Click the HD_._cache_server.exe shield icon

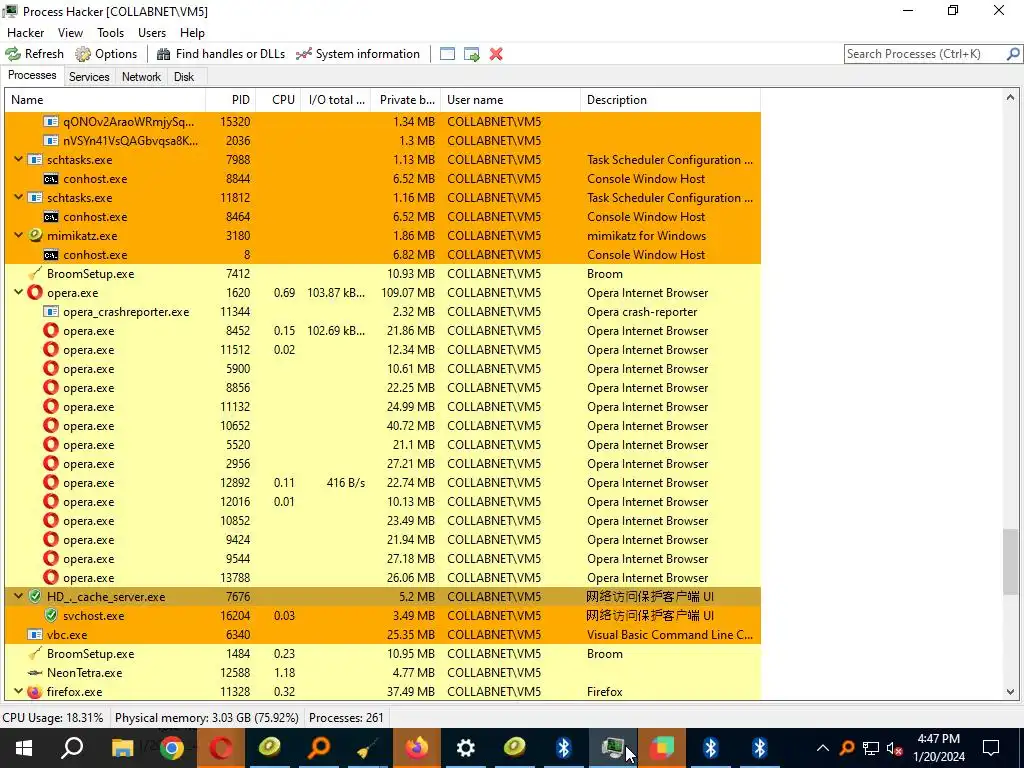(35, 596)
